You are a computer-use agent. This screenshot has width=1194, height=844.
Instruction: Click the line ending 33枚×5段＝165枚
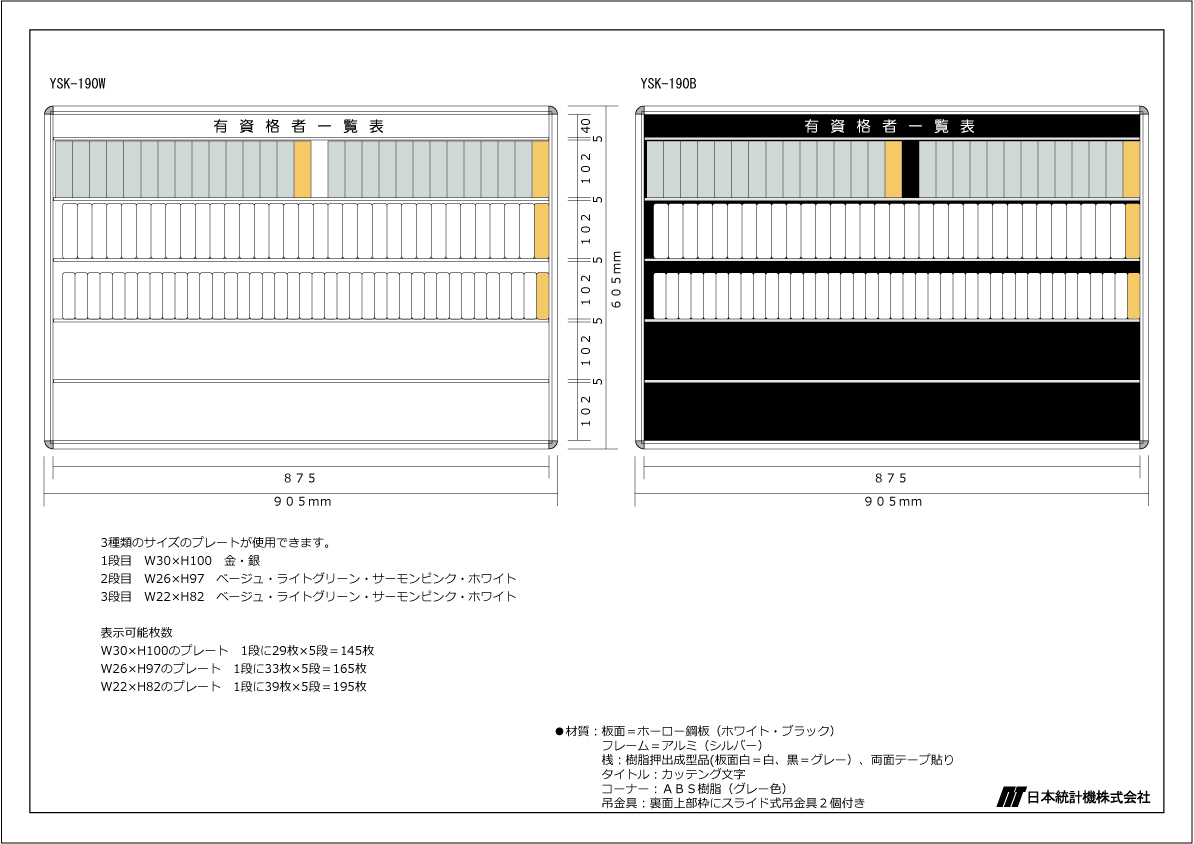click(234, 669)
